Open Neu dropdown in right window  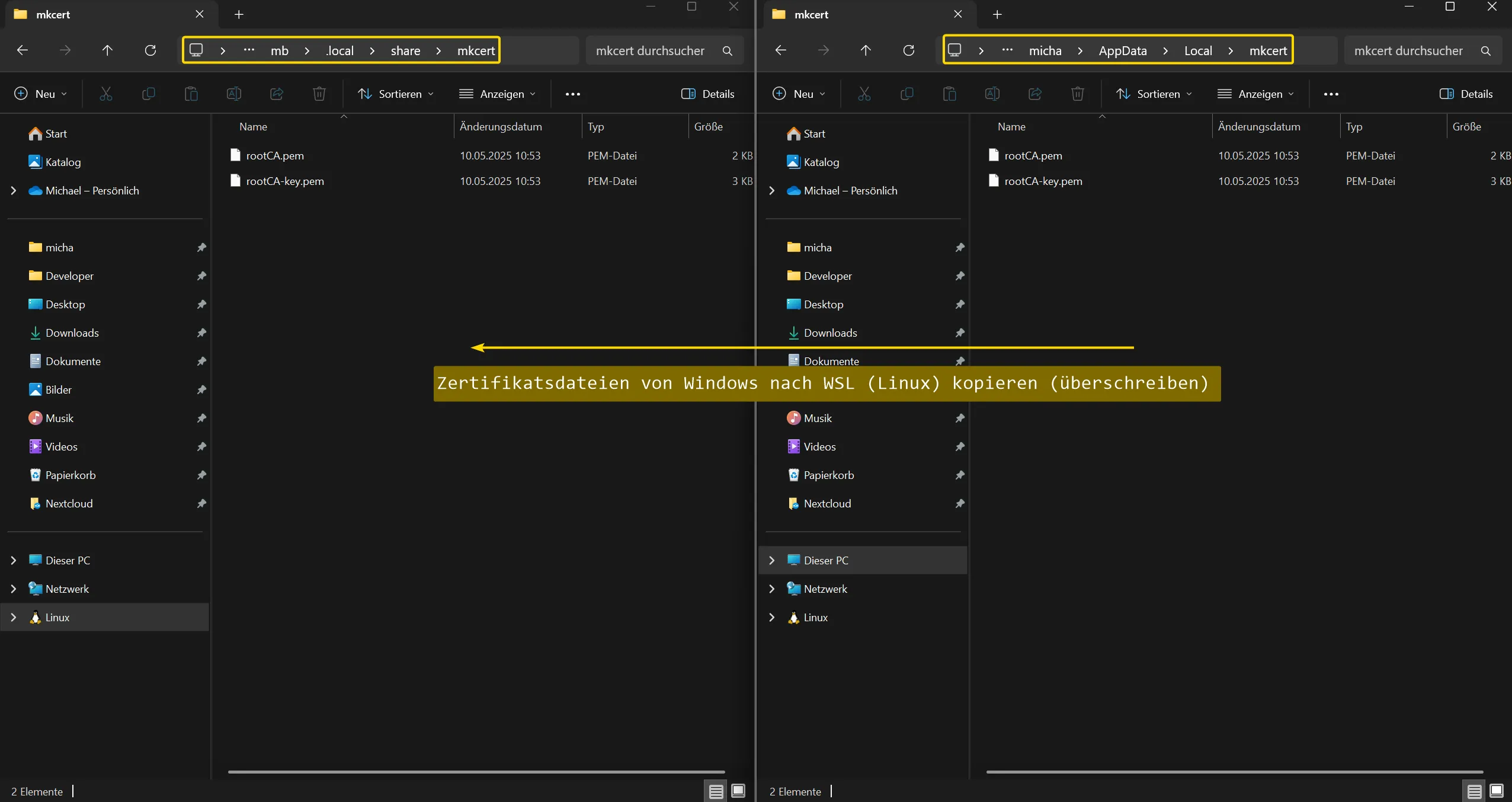tap(799, 94)
